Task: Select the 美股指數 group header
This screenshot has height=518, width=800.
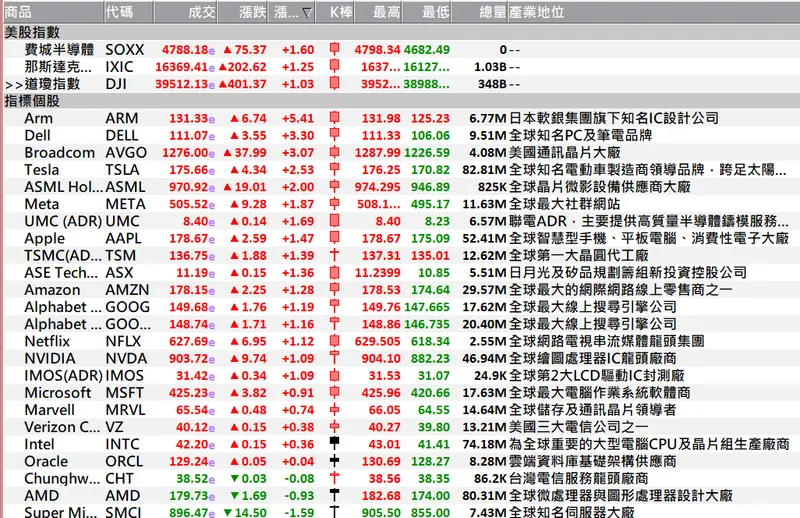Action: tap(32, 32)
